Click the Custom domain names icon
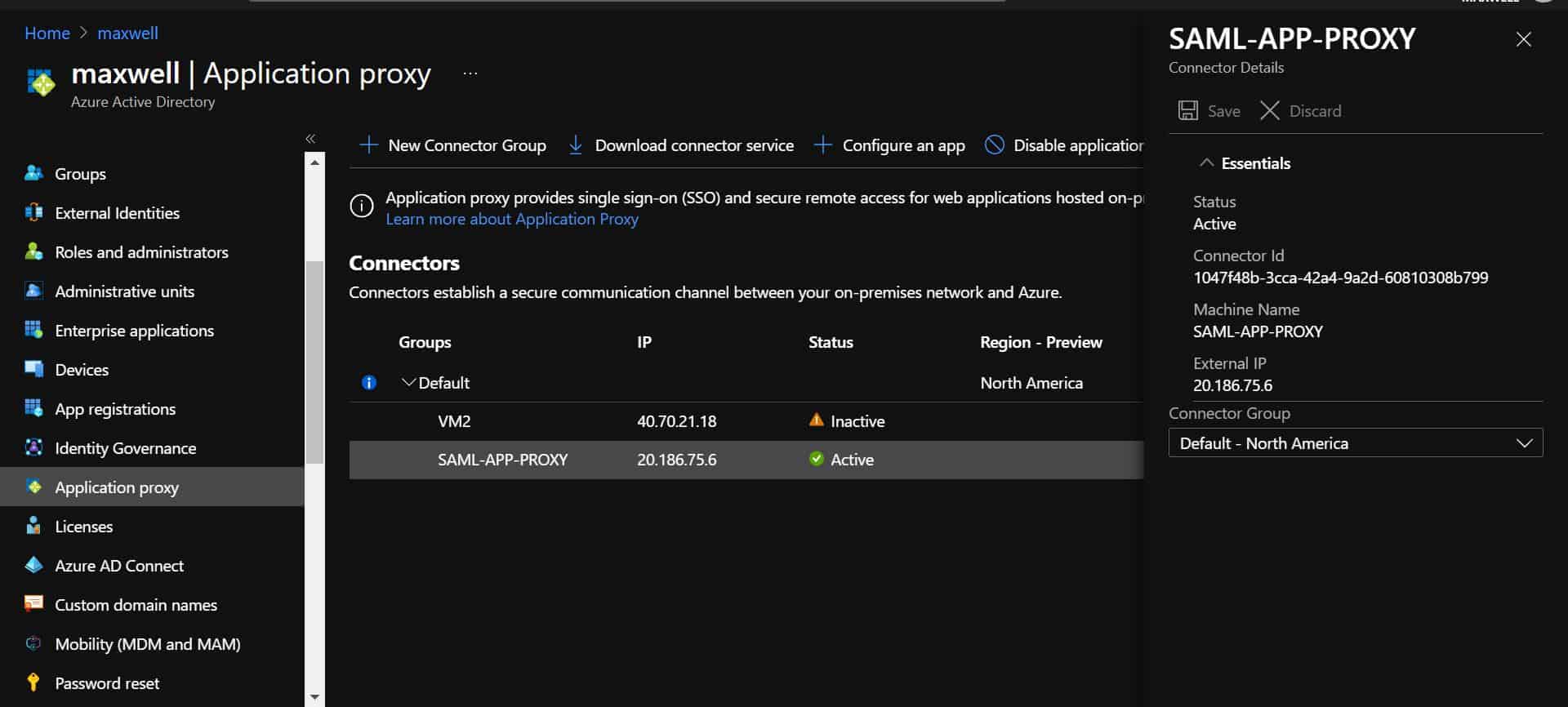The width and height of the screenshot is (1568, 707). (x=33, y=604)
